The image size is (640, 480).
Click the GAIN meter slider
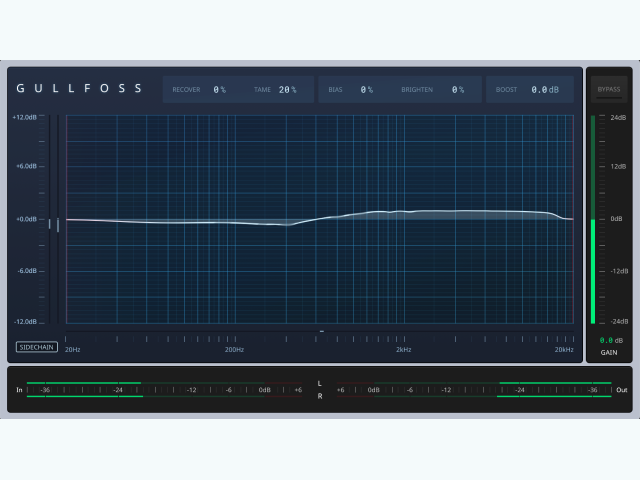click(x=593, y=220)
